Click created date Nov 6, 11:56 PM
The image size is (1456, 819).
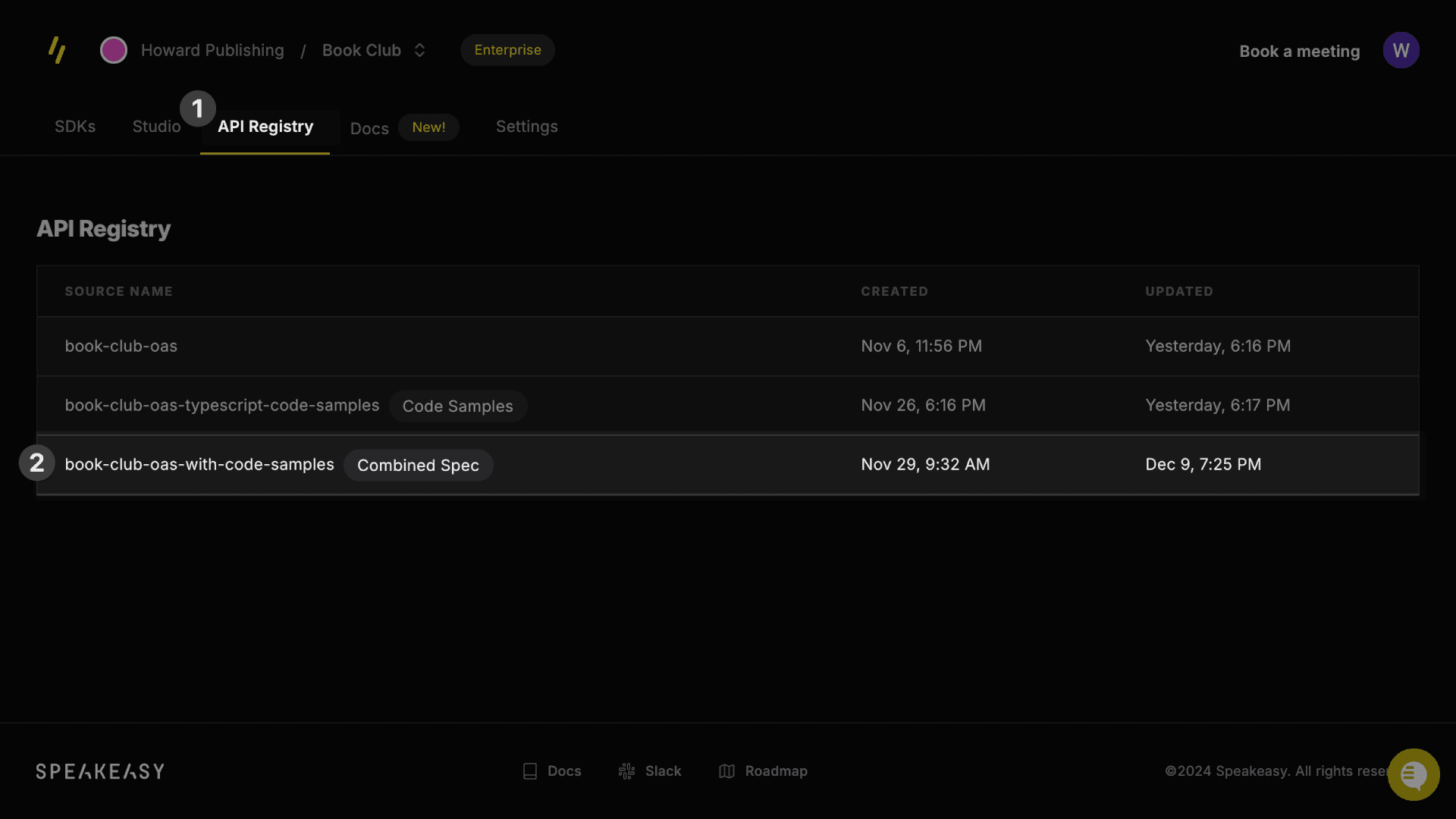pos(921,347)
